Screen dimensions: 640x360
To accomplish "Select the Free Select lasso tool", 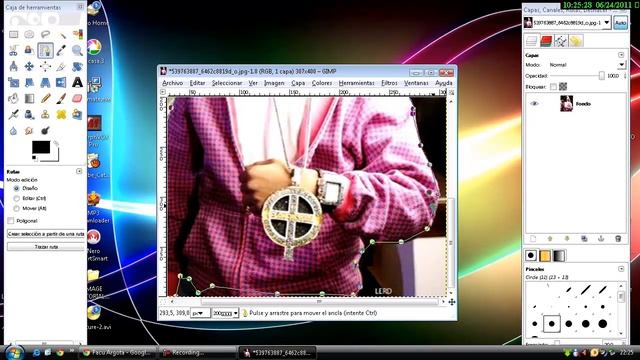I will pos(45,35).
